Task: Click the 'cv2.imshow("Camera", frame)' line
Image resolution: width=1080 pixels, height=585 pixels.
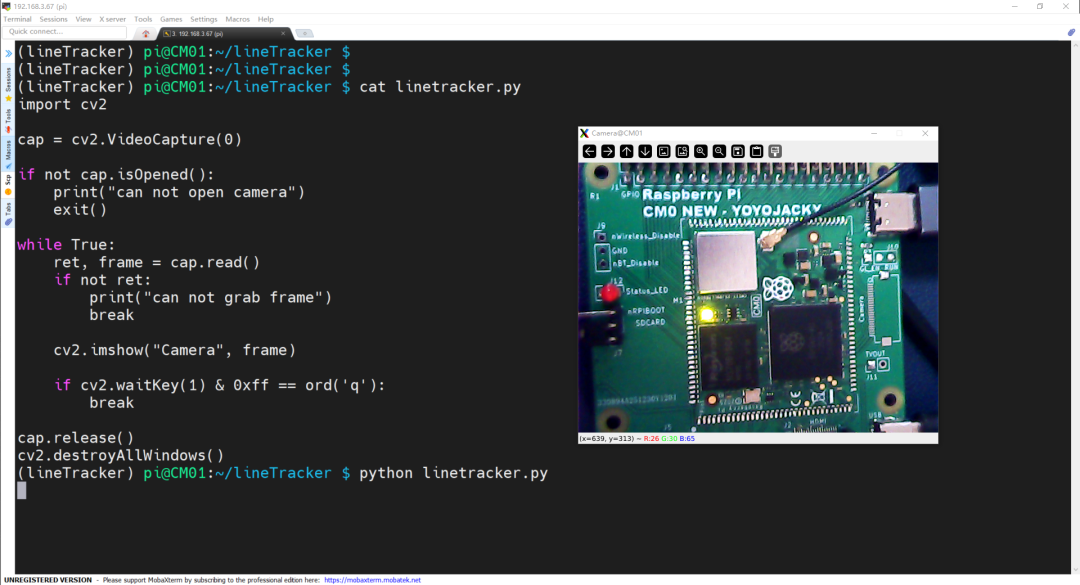Action: coord(174,350)
